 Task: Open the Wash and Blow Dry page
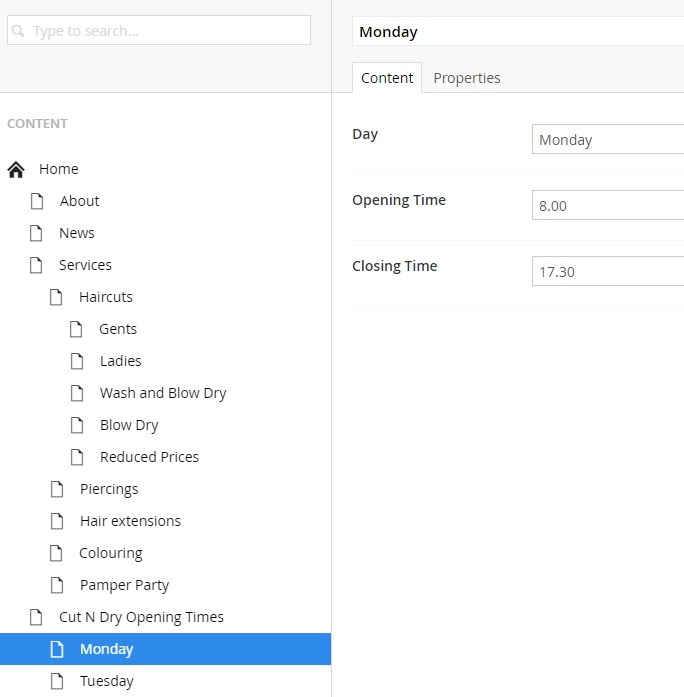click(163, 393)
